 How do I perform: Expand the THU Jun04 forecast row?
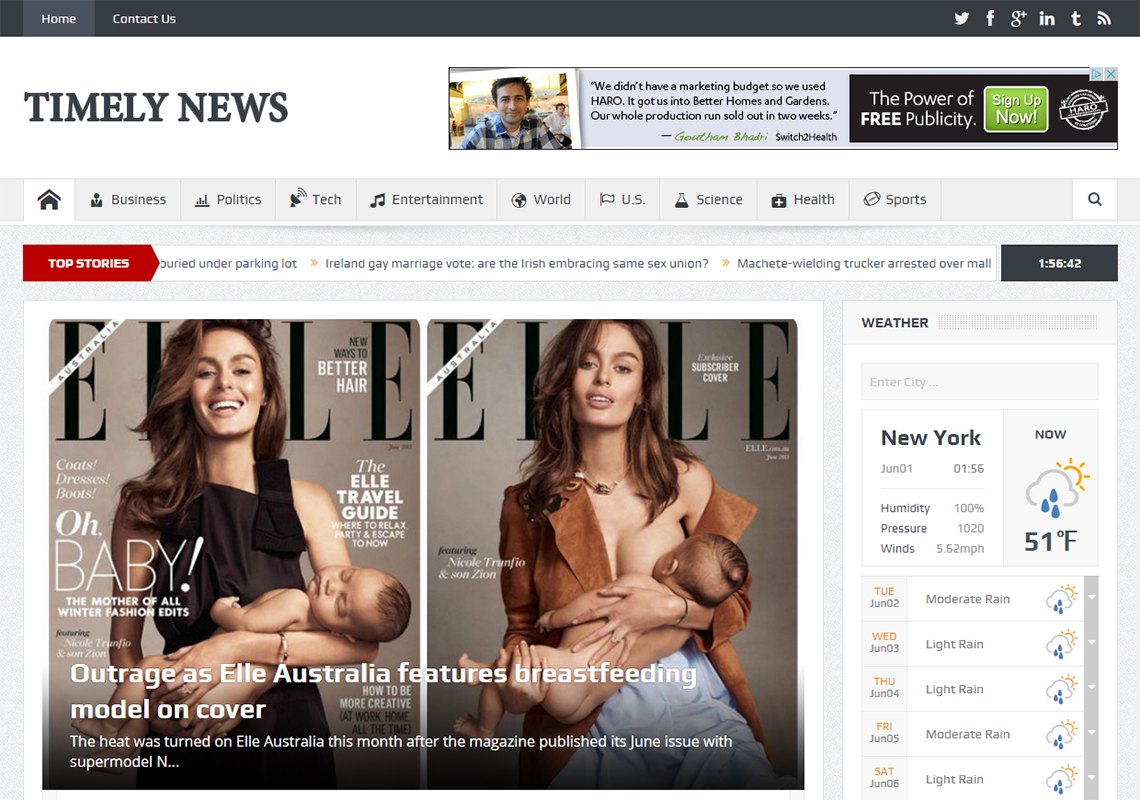click(1091, 689)
